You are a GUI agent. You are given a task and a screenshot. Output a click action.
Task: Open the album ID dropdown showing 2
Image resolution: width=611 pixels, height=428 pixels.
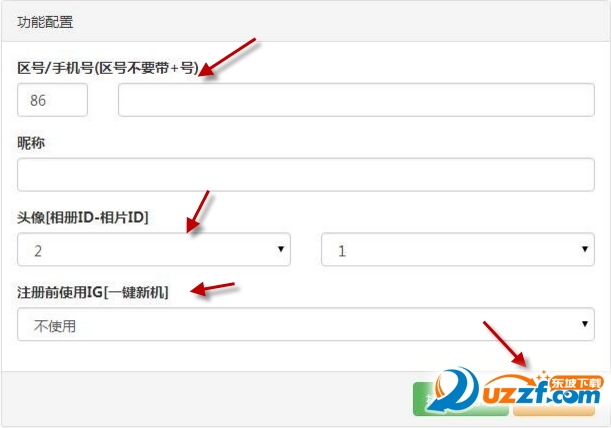coord(154,249)
